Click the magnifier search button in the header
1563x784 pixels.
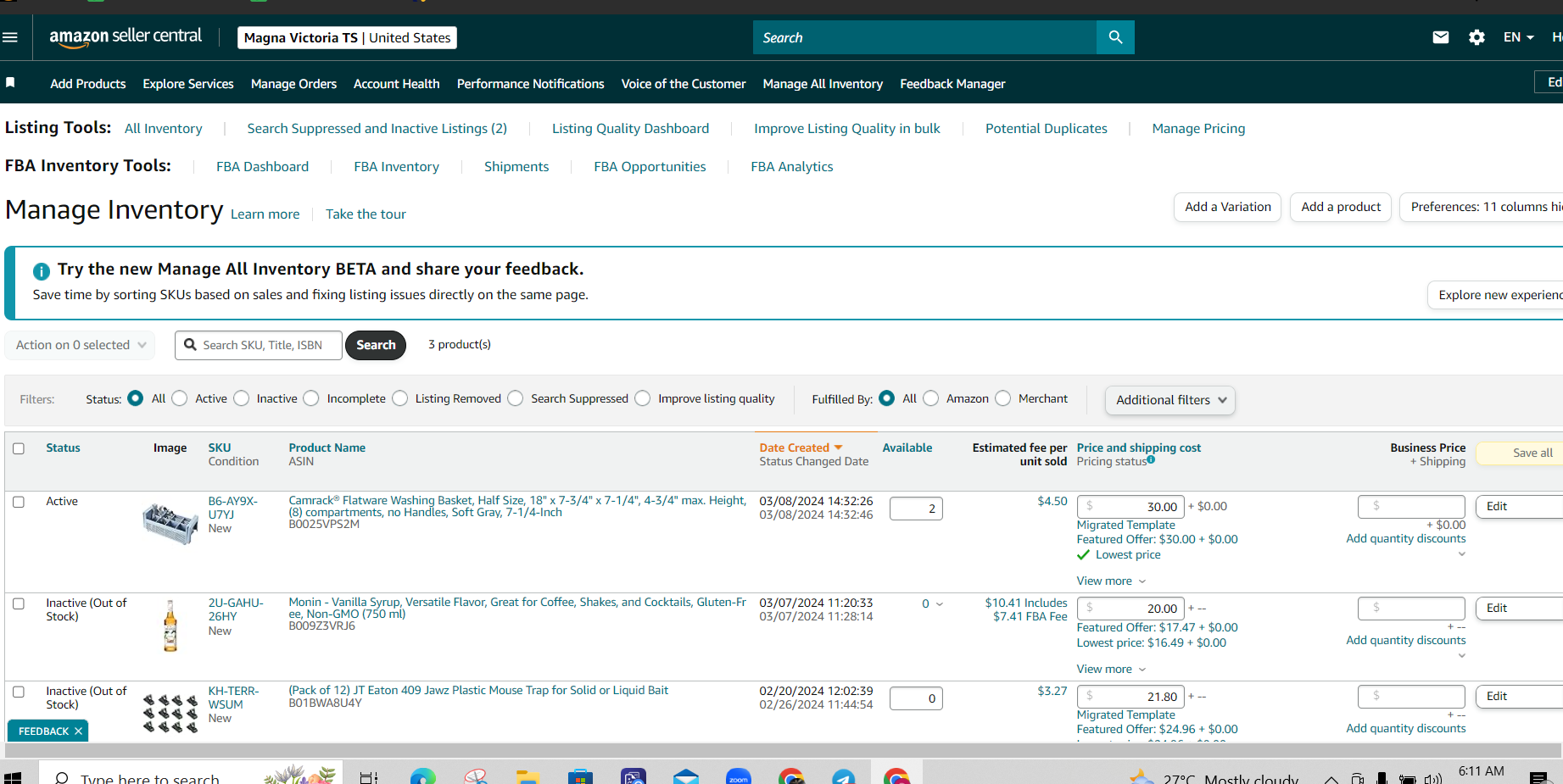pos(1115,37)
